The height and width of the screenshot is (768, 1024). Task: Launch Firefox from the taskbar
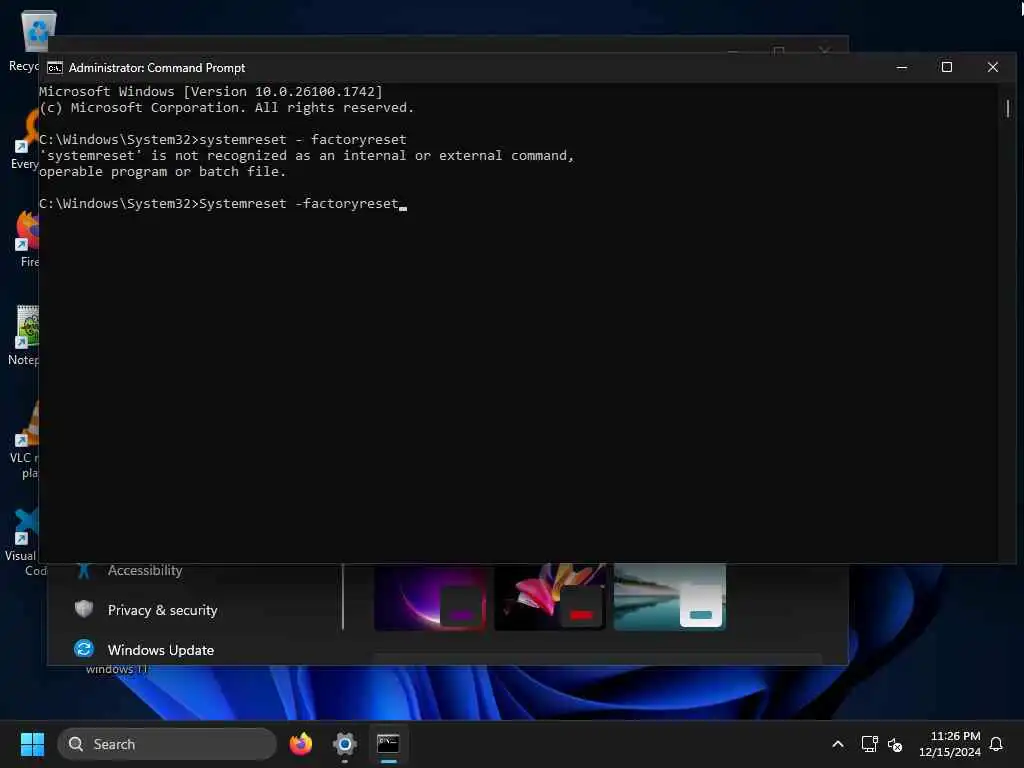point(301,744)
